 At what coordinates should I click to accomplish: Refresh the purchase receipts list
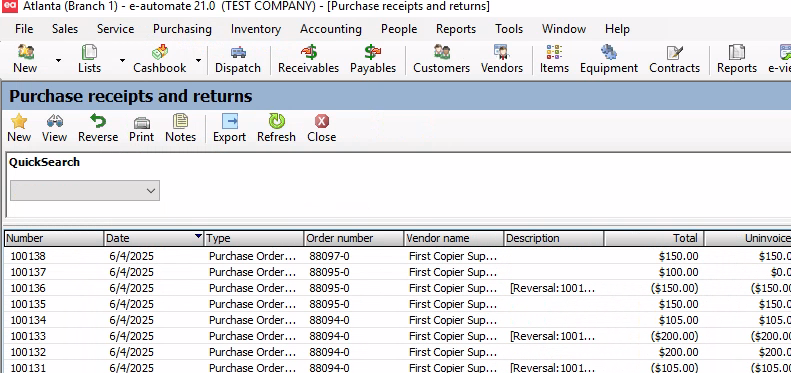tap(276, 128)
